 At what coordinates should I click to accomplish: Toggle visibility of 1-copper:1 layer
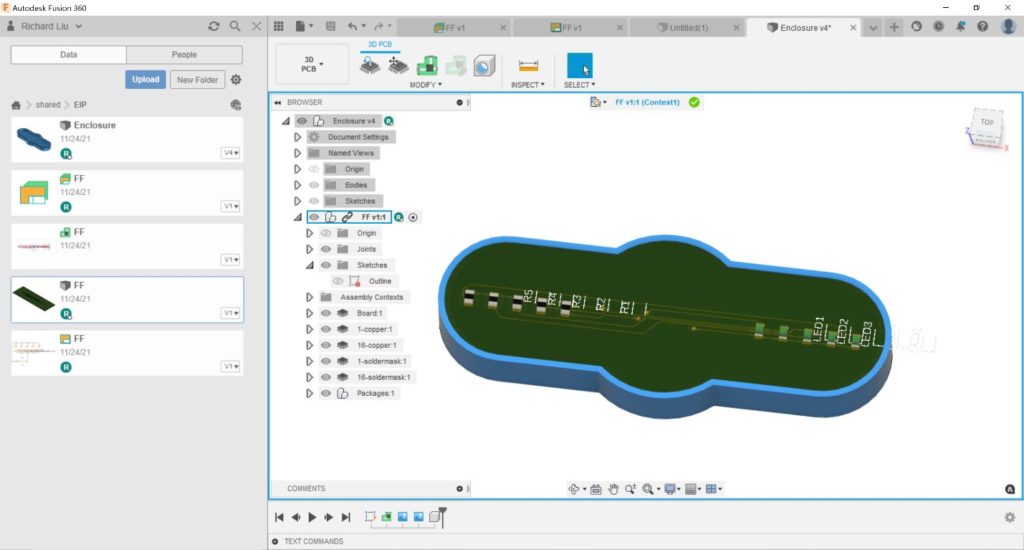tap(326, 329)
